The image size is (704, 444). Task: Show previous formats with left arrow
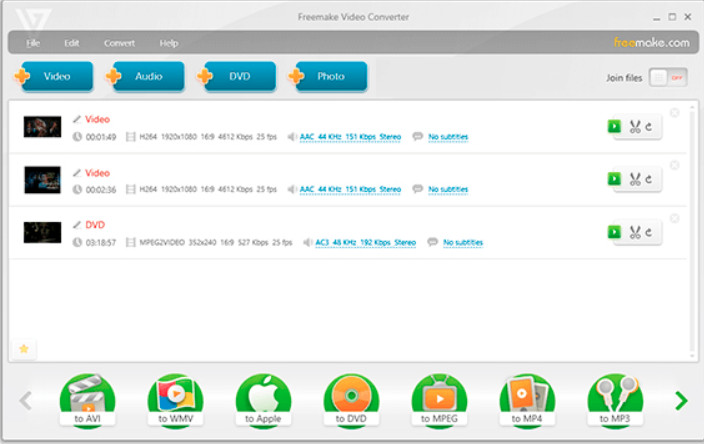pos(26,400)
